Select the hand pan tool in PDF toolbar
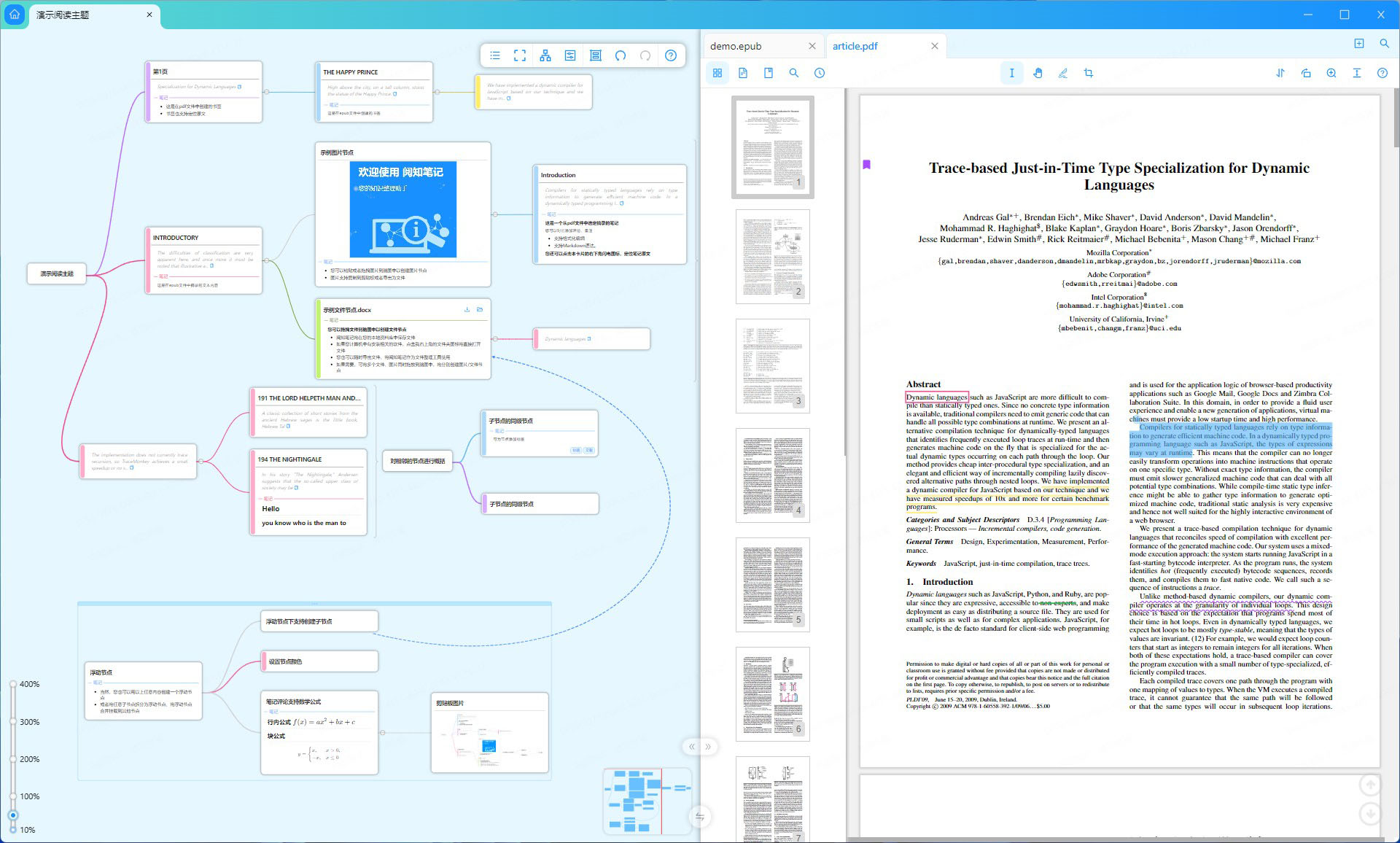 1038,73
